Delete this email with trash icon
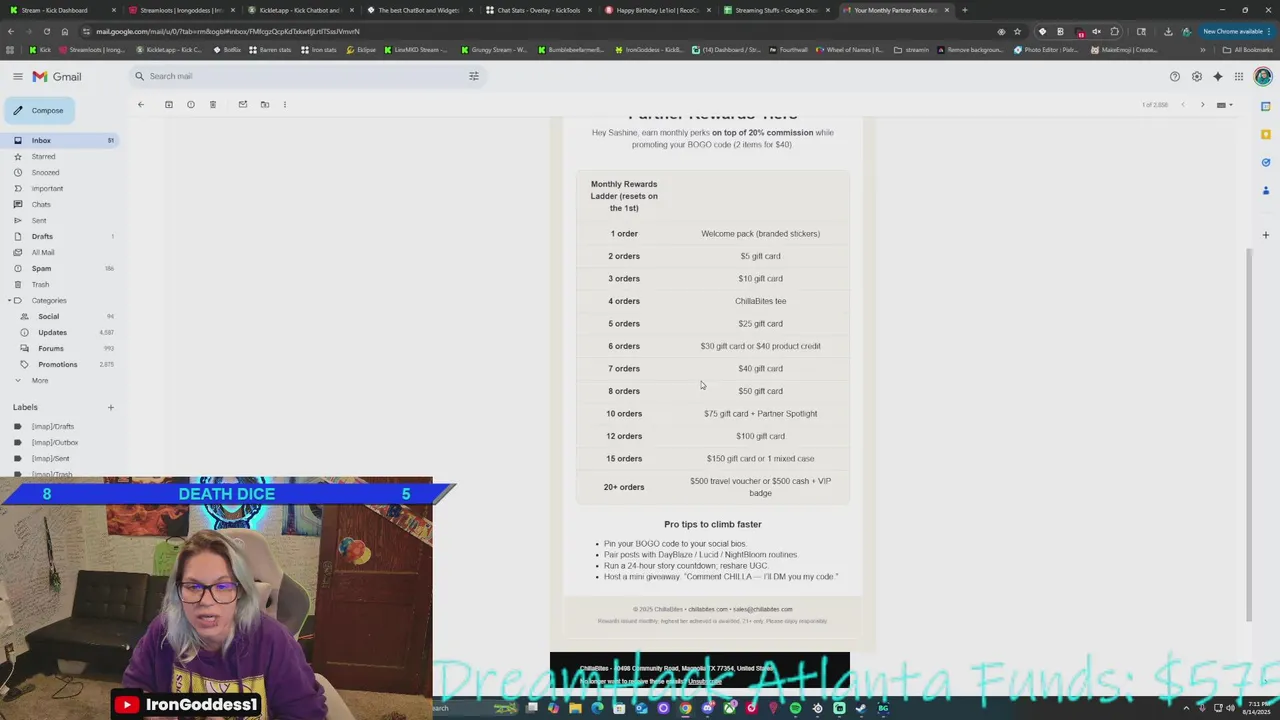The width and height of the screenshot is (1280, 720). click(x=213, y=104)
